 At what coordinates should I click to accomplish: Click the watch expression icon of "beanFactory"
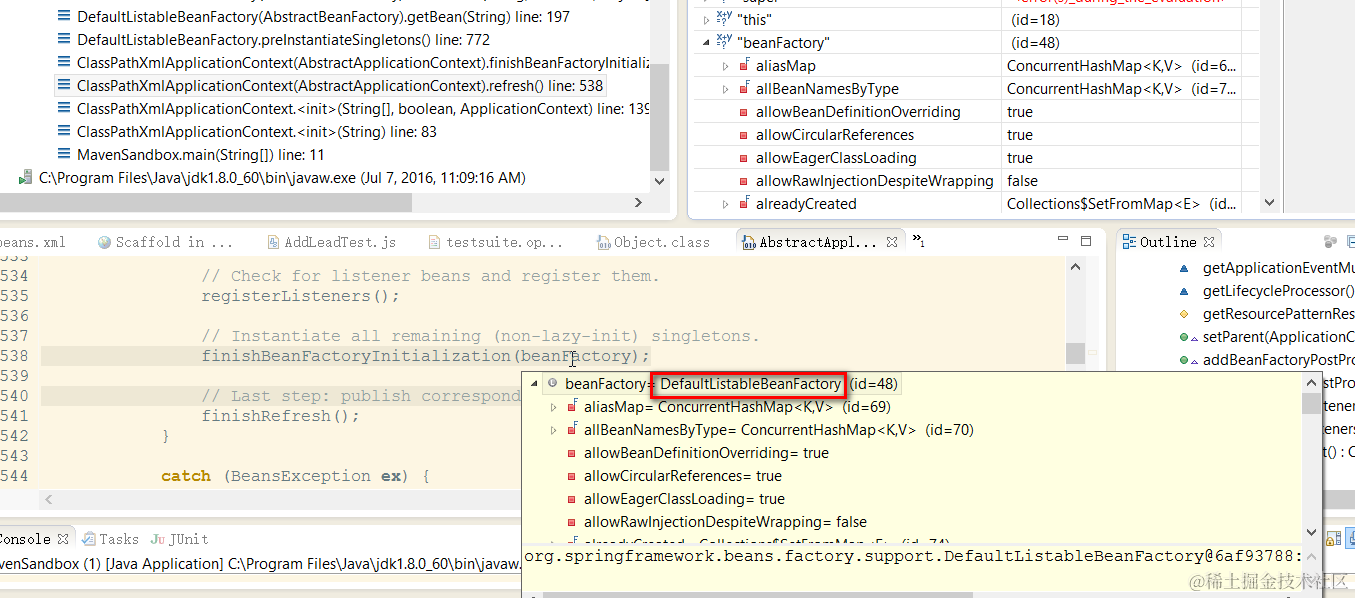coord(725,43)
